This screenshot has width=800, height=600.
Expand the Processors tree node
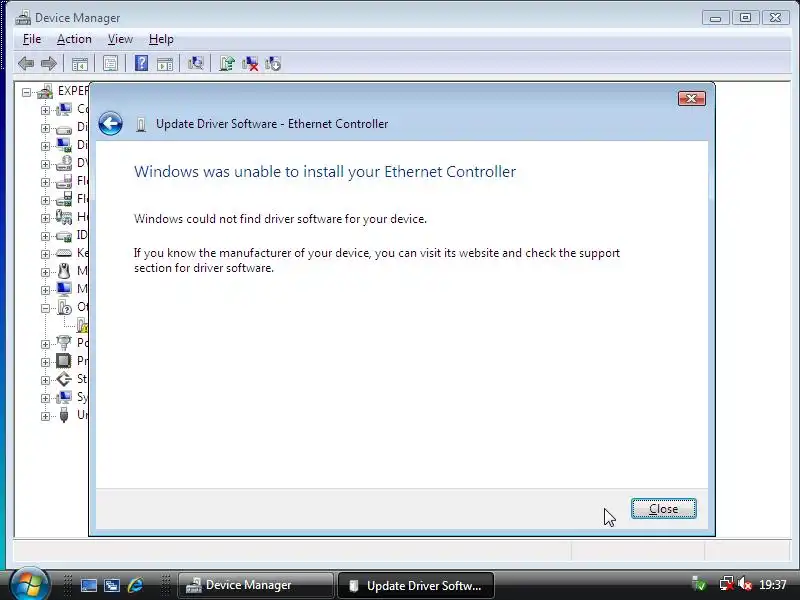click(x=45, y=362)
